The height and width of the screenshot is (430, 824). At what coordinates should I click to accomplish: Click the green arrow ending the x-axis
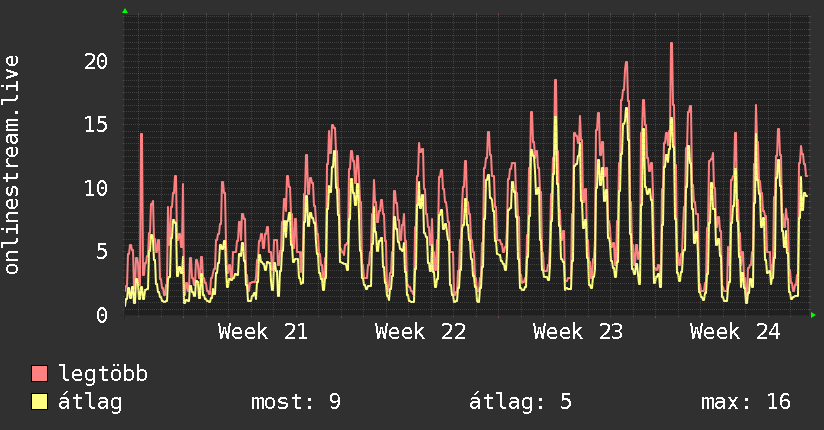[x=813, y=315]
